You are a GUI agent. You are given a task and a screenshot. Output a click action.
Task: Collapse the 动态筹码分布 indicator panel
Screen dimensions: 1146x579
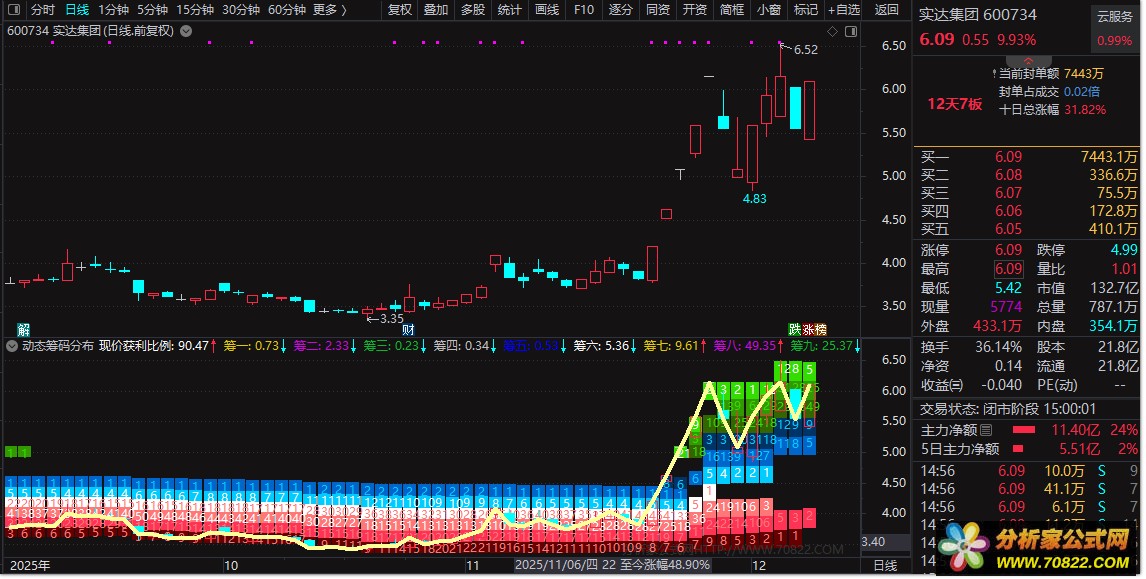(11, 346)
